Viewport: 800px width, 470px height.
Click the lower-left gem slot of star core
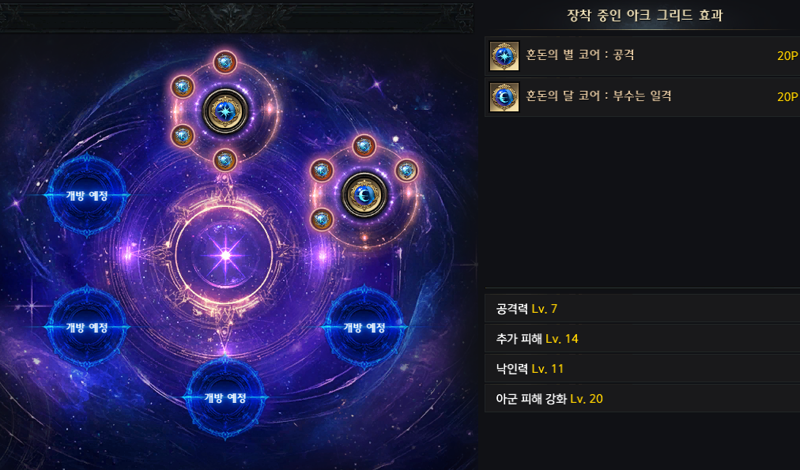pos(182,136)
